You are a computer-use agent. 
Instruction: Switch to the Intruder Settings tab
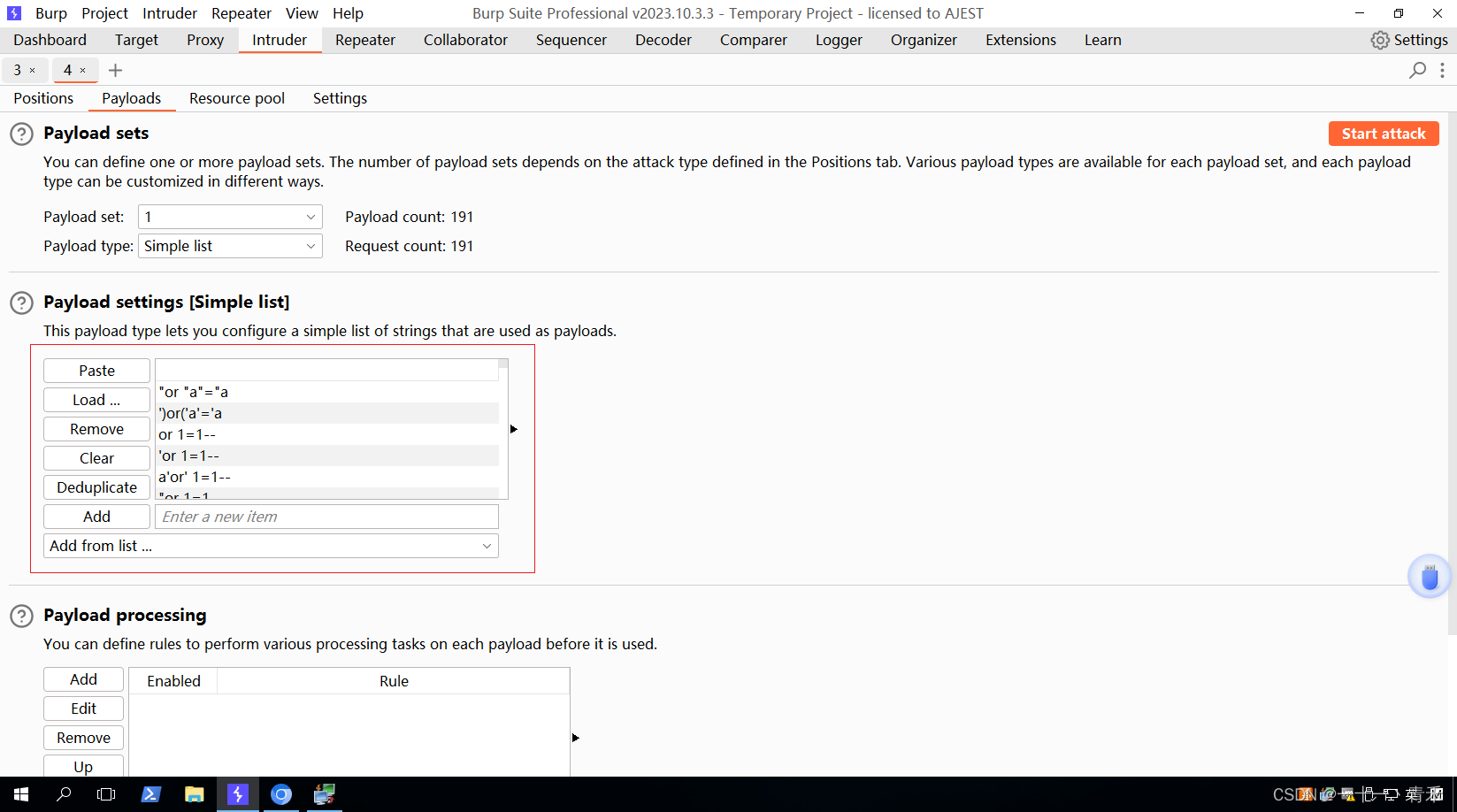coord(340,98)
